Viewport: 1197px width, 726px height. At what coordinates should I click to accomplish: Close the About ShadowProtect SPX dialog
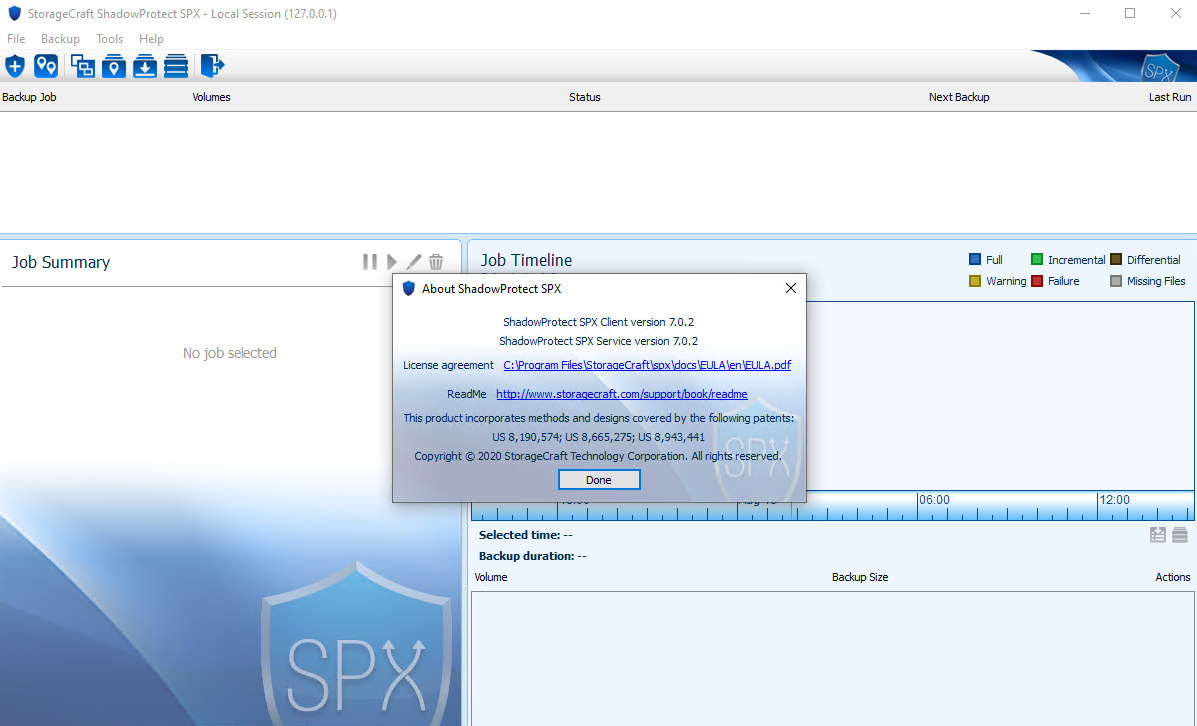click(x=790, y=288)
